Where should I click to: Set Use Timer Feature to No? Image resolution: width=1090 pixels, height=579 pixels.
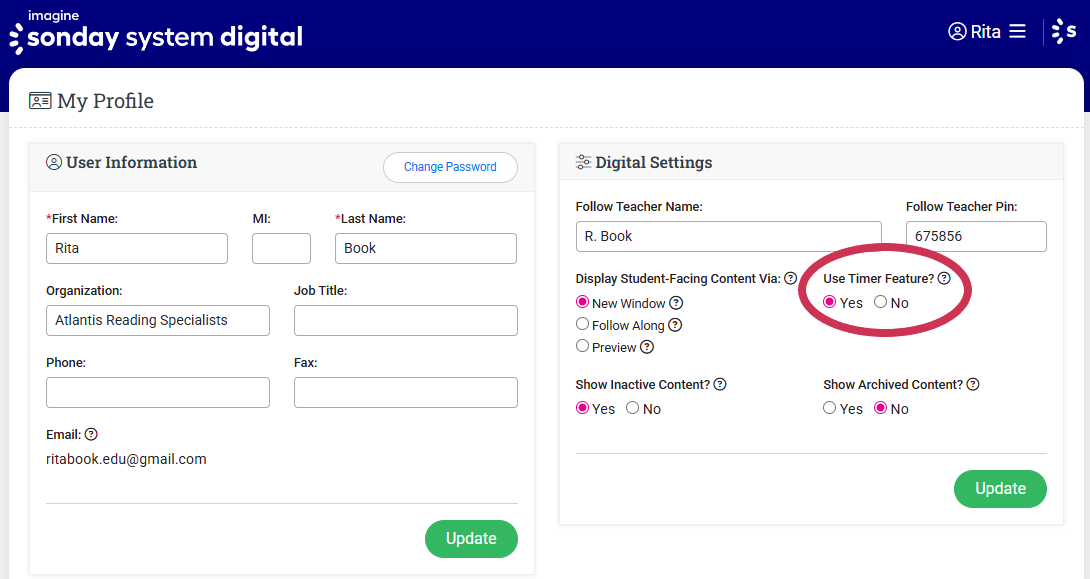[880, 302]
